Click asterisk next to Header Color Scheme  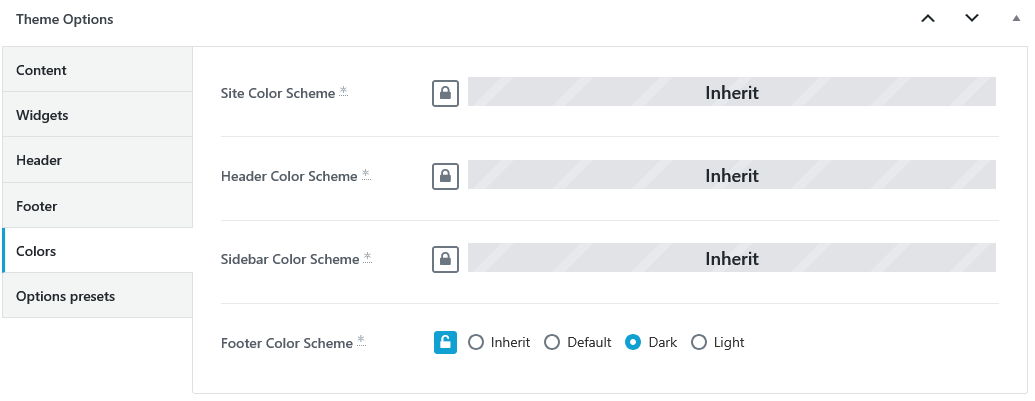[366, 175]
